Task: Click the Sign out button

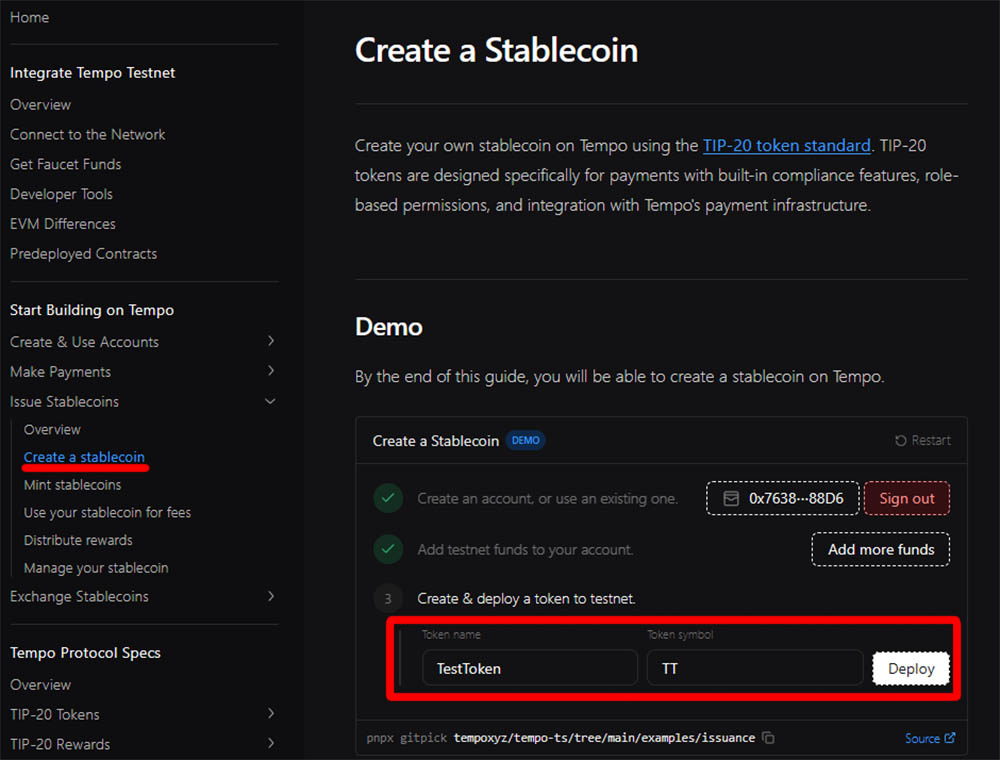Action: (907, 498)
